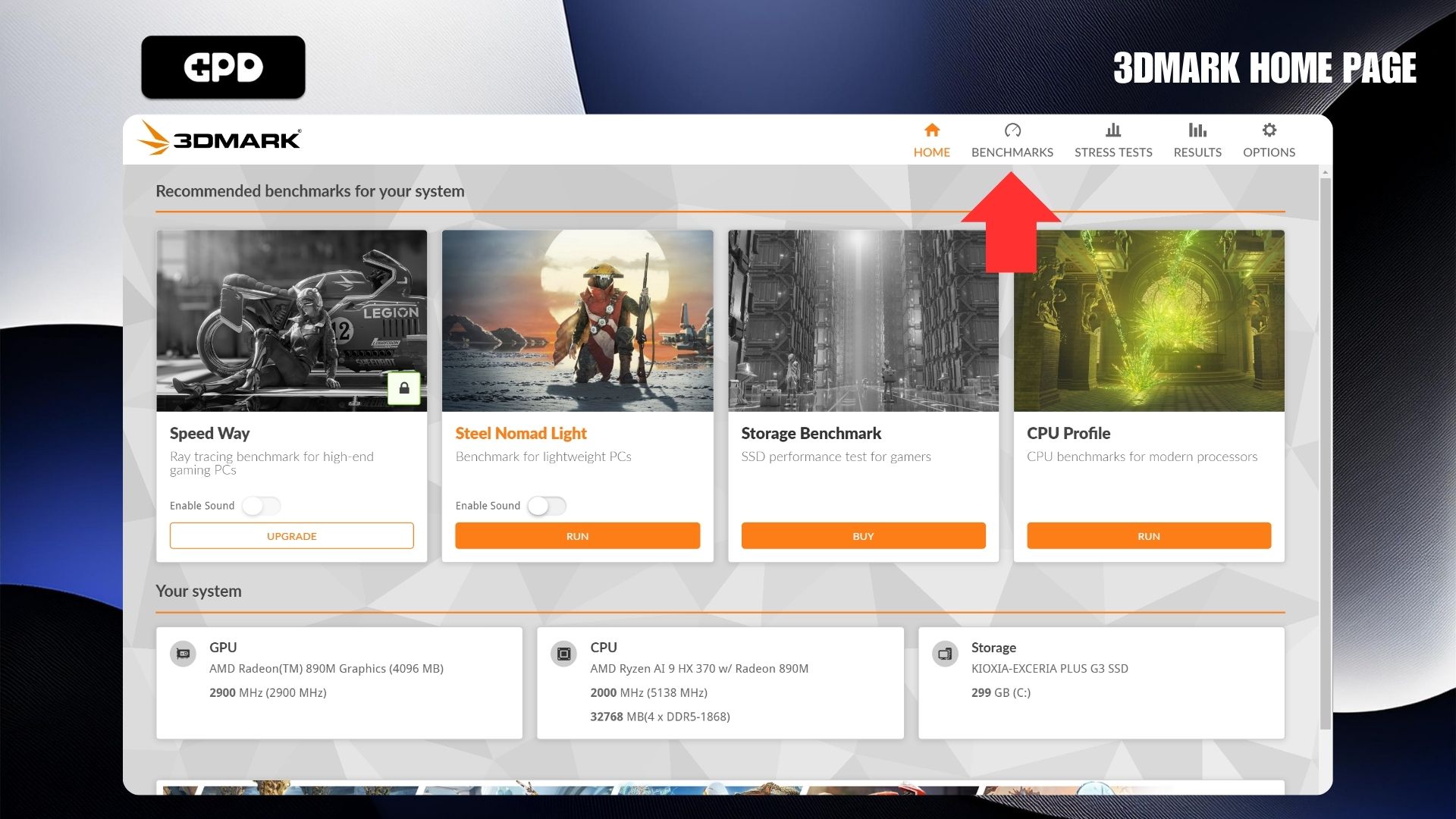Click the 3DMark logo

coord(220,139)
